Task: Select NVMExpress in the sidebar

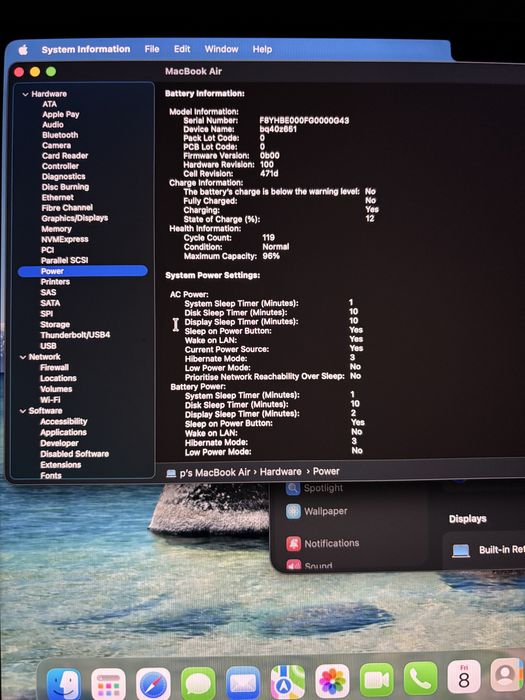Action: (65, 239)
